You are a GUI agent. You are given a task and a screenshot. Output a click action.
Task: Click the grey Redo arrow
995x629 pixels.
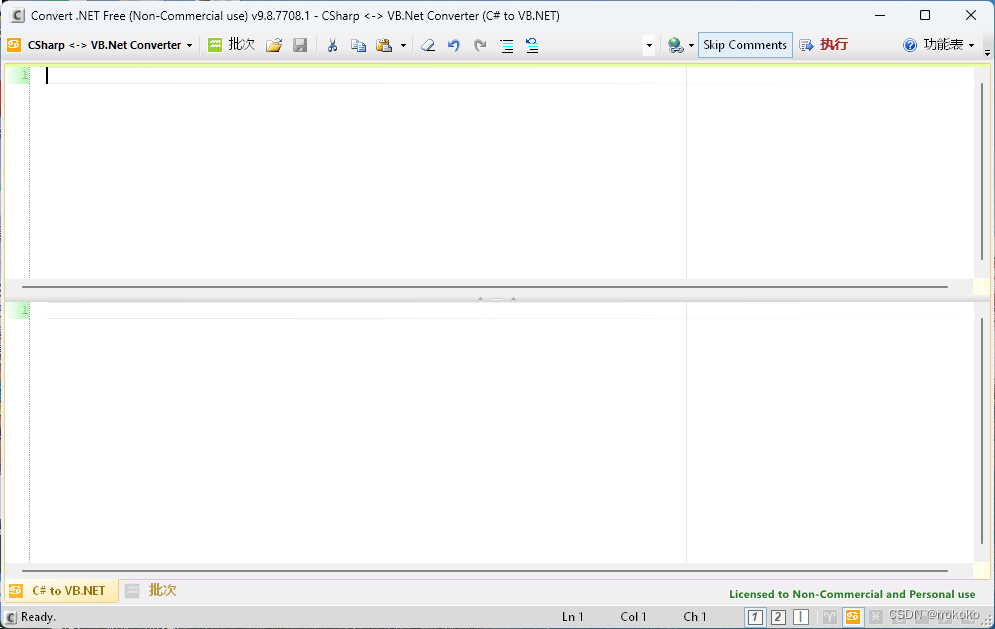pyautogui.click(x=480, y=45)
